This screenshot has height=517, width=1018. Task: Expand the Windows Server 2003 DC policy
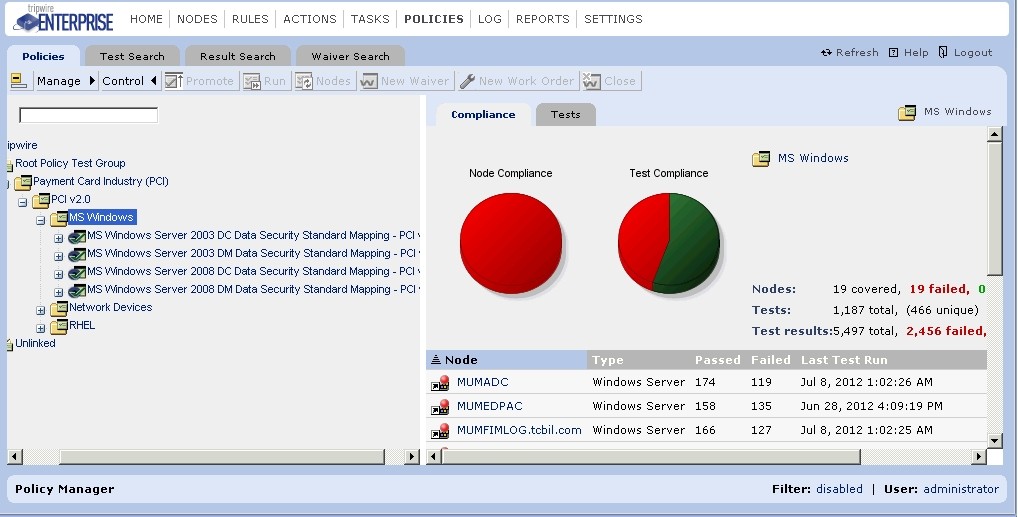tap(58, 238)
